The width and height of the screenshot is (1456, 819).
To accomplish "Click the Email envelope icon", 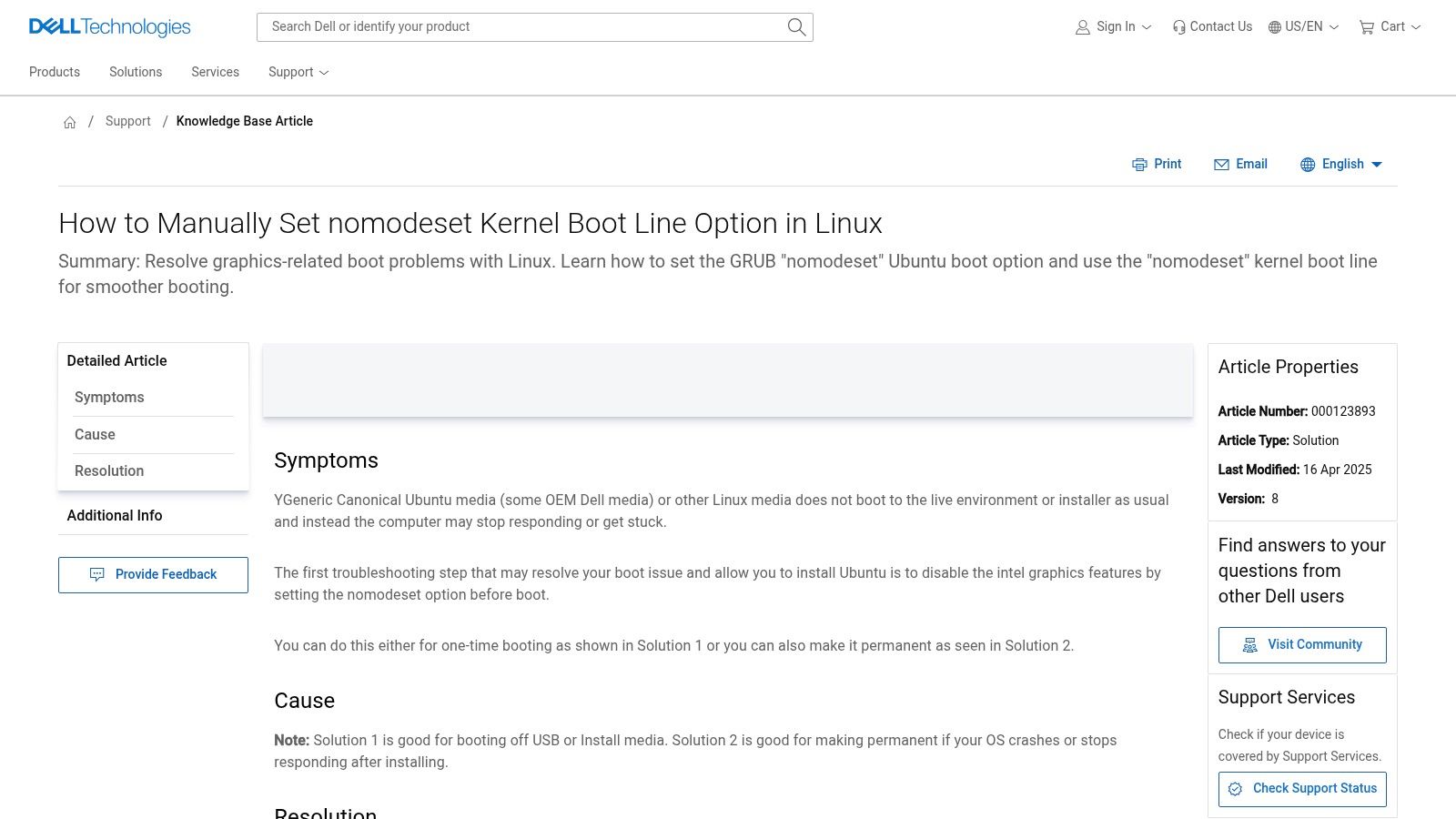I will (1221, 165).
